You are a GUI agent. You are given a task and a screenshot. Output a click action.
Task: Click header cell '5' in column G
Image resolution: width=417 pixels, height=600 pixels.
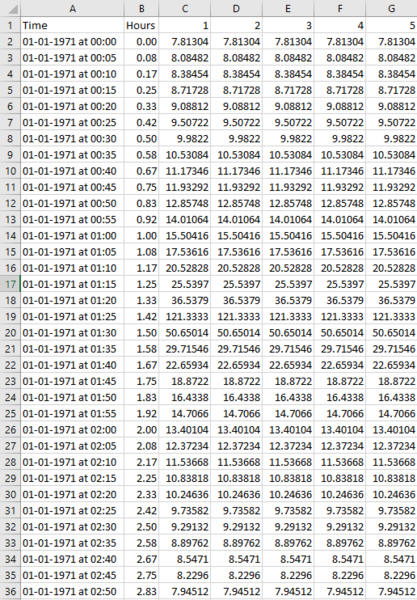[x=391, y=25]
